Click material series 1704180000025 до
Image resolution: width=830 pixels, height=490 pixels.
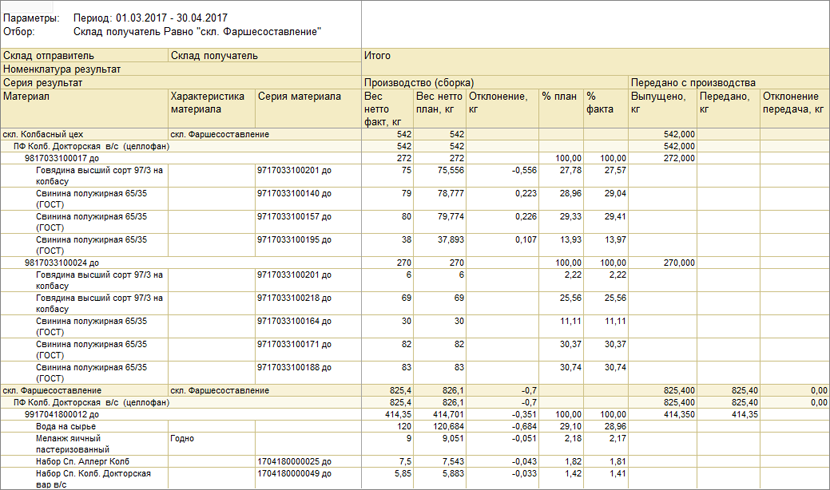[294, 462]
